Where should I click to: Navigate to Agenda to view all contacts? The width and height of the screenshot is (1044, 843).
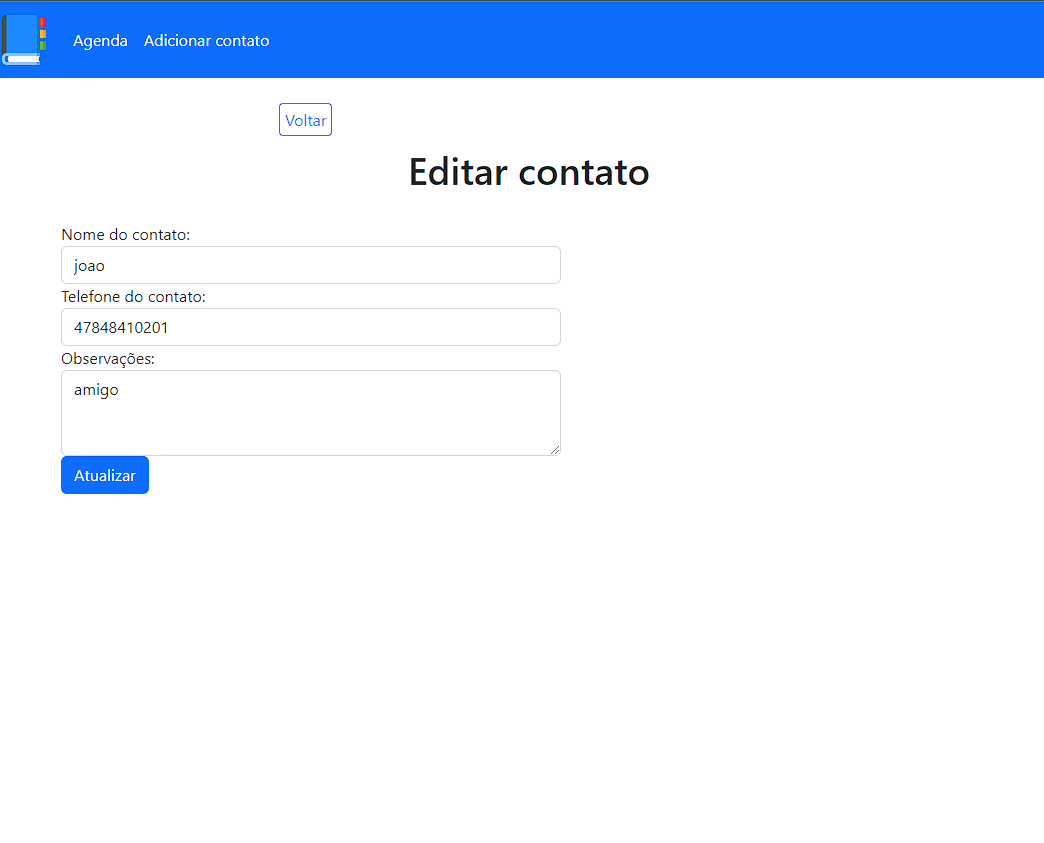100,40
